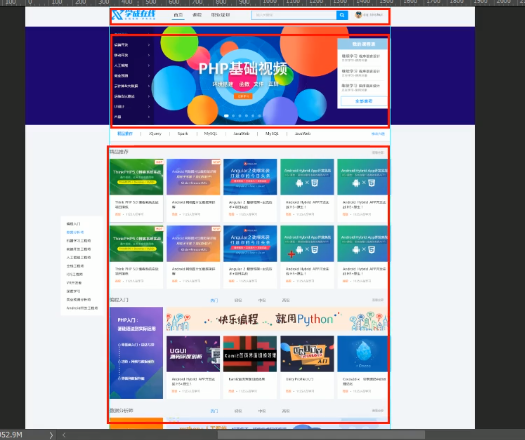
Task: Click the status bar arrow beside 52.9M
Action: (x=51, y=435)
